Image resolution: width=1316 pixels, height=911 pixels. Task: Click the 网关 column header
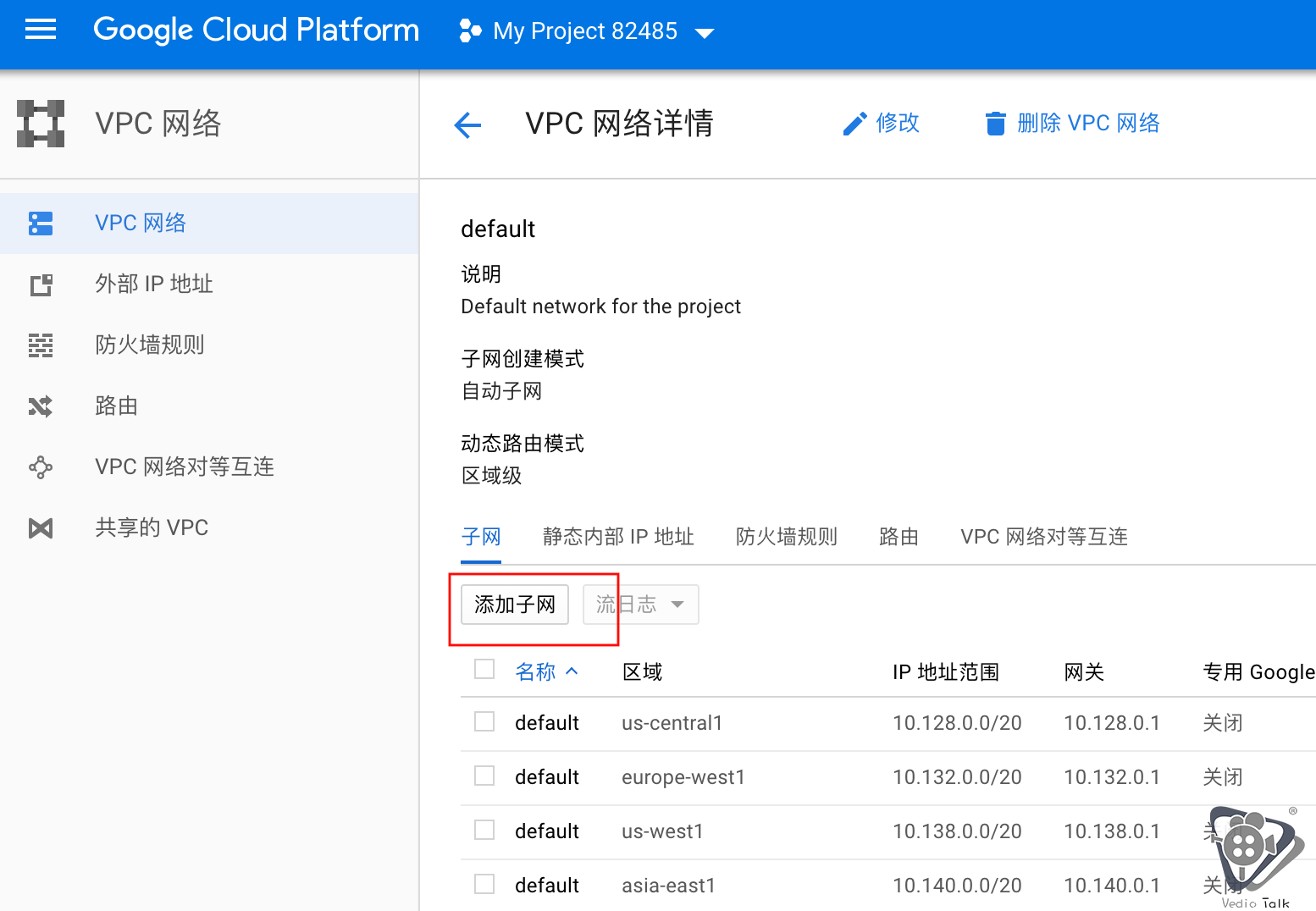(1084, 672)
